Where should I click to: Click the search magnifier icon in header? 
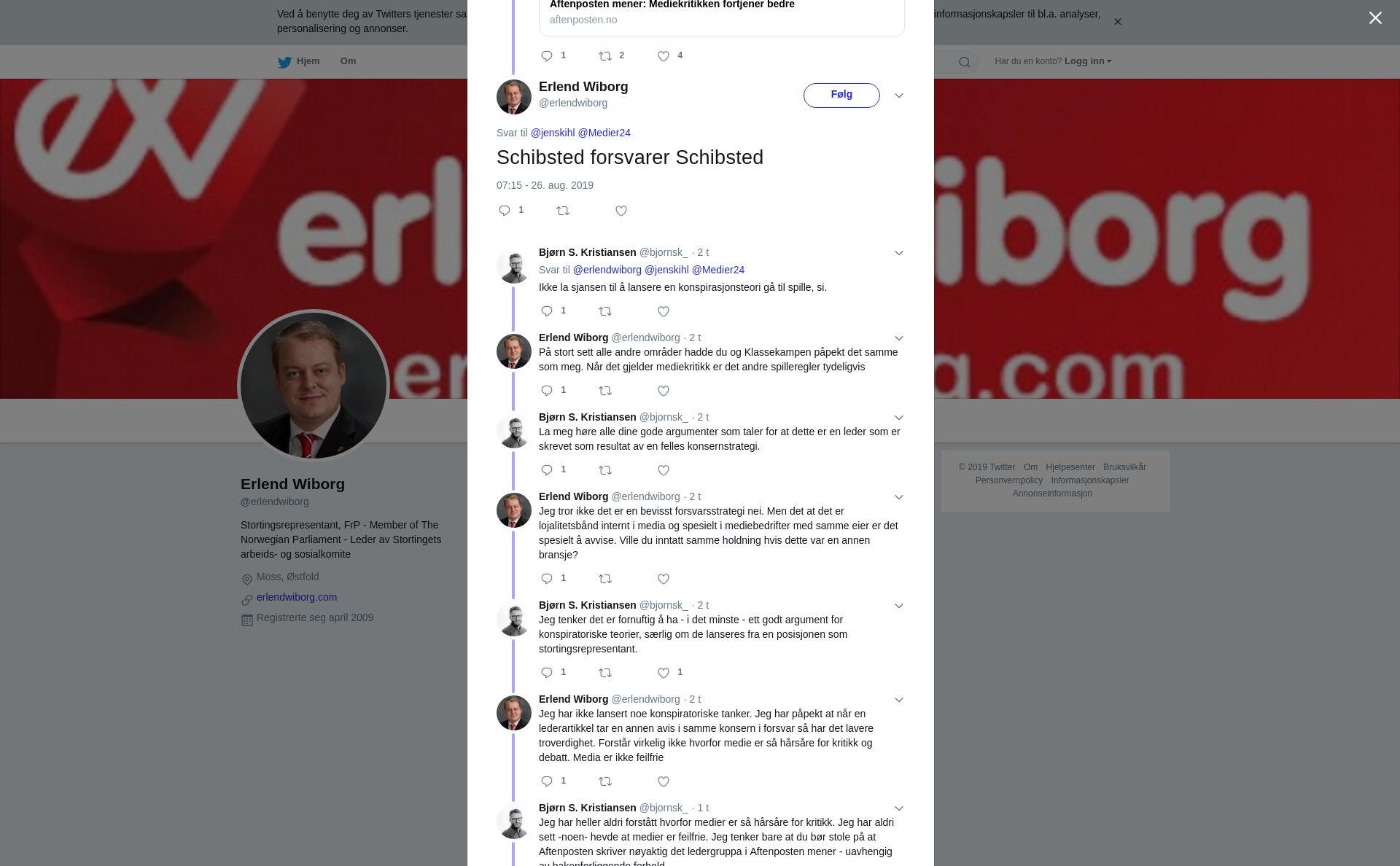(x=965, y=62)
